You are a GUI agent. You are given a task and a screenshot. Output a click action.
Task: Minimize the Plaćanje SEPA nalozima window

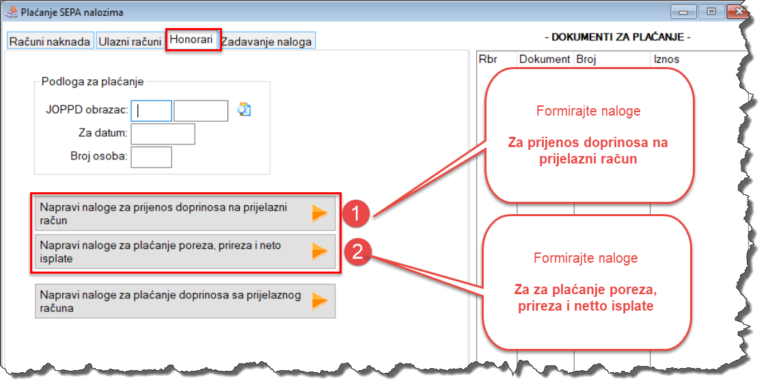(x=684, y=12)
